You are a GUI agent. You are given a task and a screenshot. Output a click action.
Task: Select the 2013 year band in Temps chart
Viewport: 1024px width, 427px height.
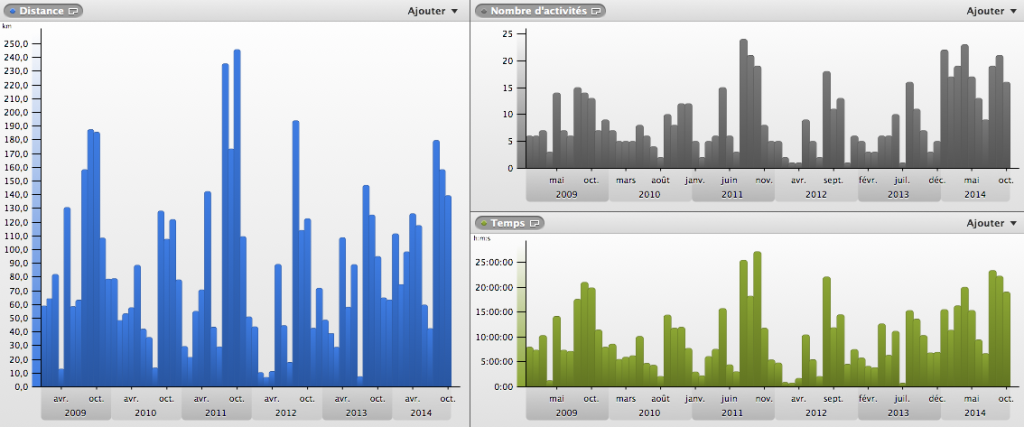pyautogui.click(x=898, y=412)
